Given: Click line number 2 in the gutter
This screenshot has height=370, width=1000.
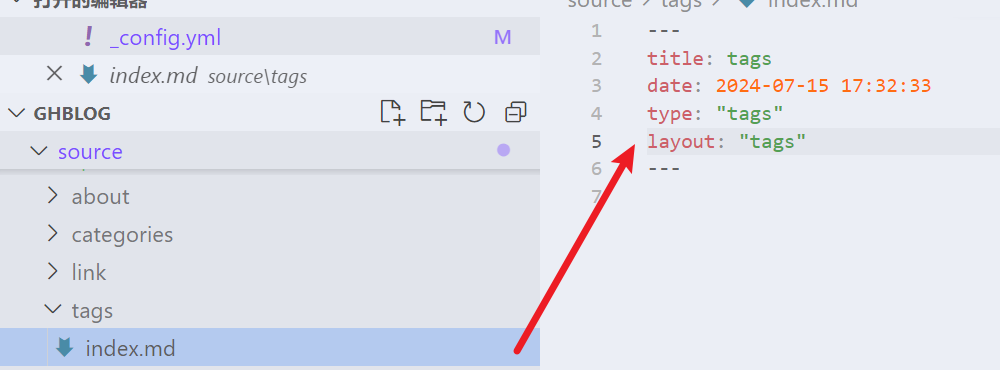Looking at the screenshot, I should [x=596, y=59].
